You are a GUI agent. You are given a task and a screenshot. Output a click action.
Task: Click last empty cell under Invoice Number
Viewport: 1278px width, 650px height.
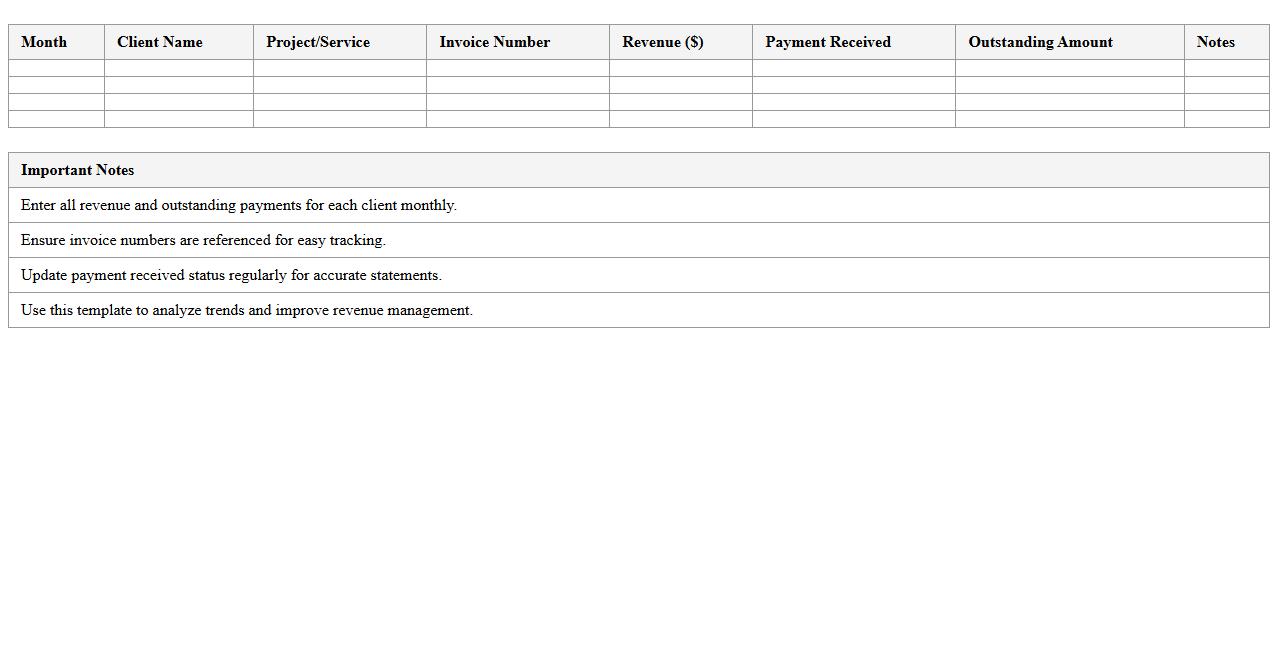(518, 119)
